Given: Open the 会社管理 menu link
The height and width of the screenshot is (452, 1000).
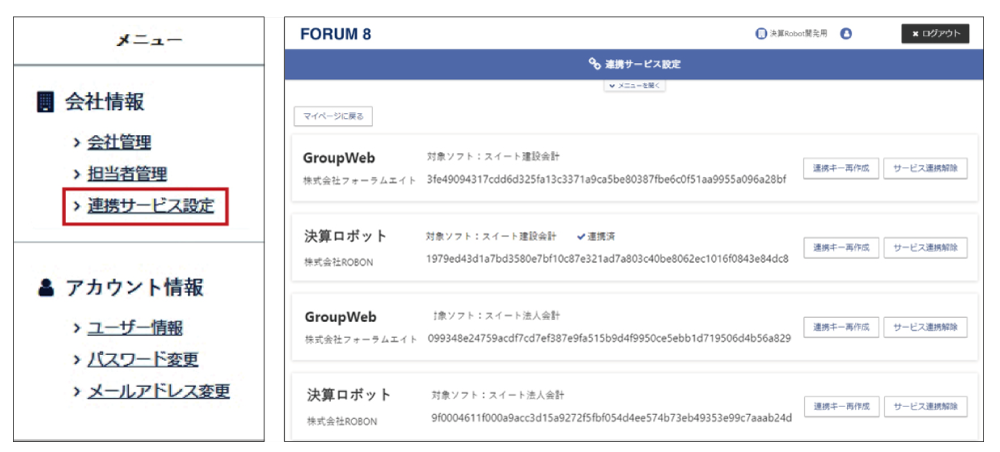Looking at the screenshot, I should click(x=119, y=142).
